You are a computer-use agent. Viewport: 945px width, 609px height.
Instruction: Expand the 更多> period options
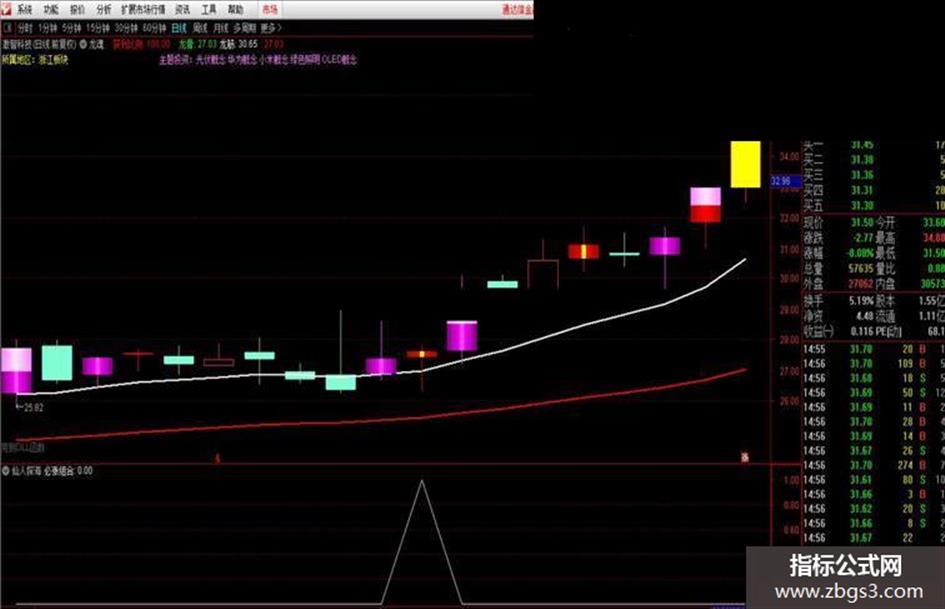(x=271, y=28)
